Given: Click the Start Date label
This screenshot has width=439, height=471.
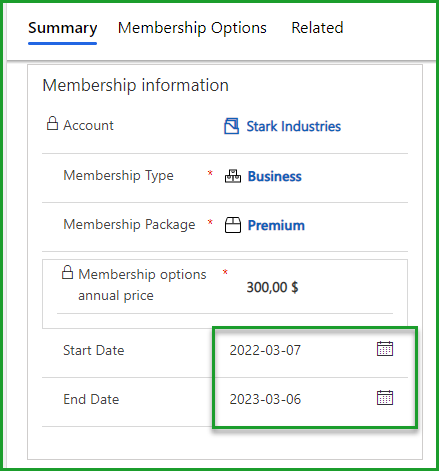Looking at the screenshot, I should pyautogui.click(x=94, y=350).
